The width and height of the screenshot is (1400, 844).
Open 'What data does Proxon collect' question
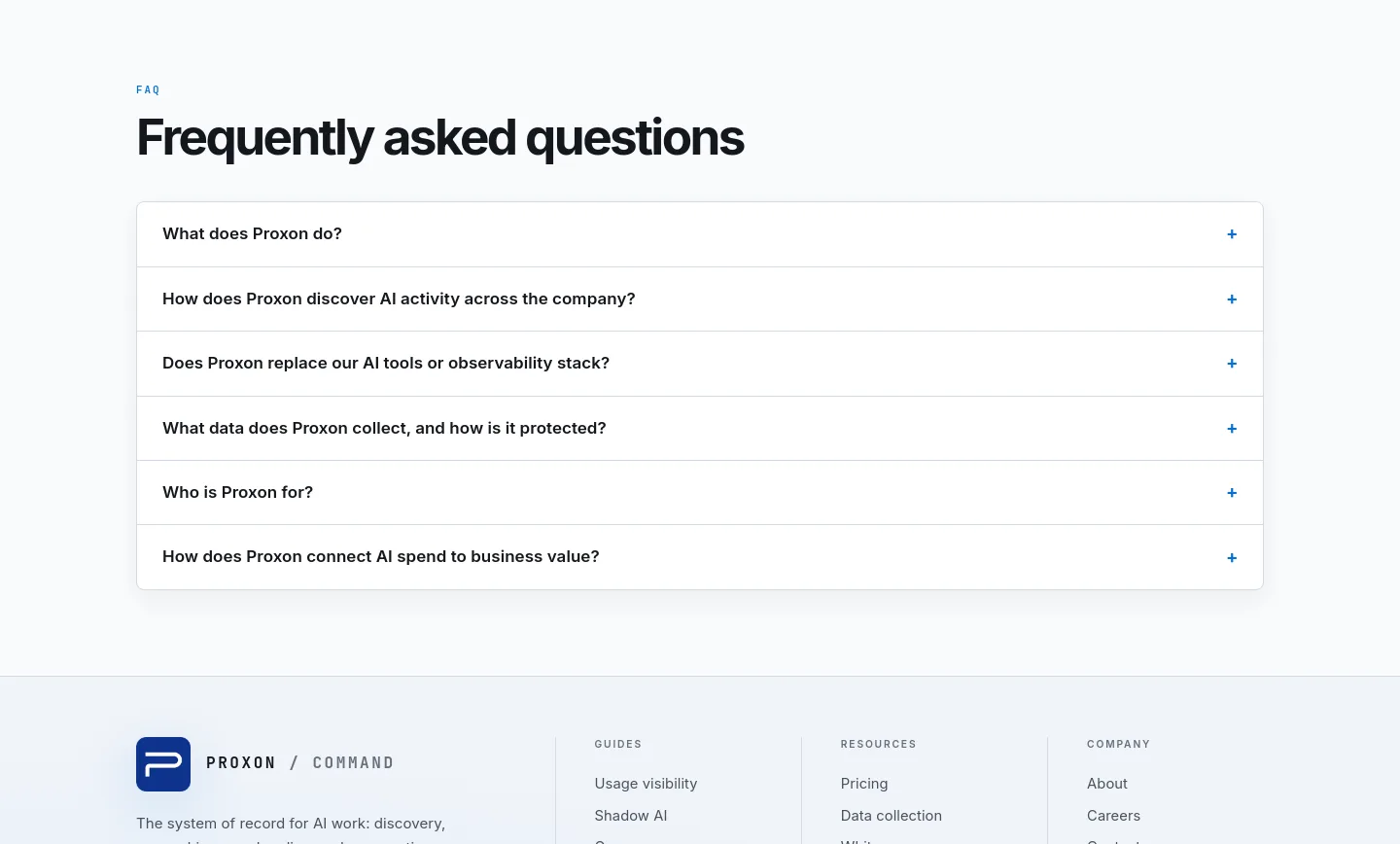(x=700, y=429)
